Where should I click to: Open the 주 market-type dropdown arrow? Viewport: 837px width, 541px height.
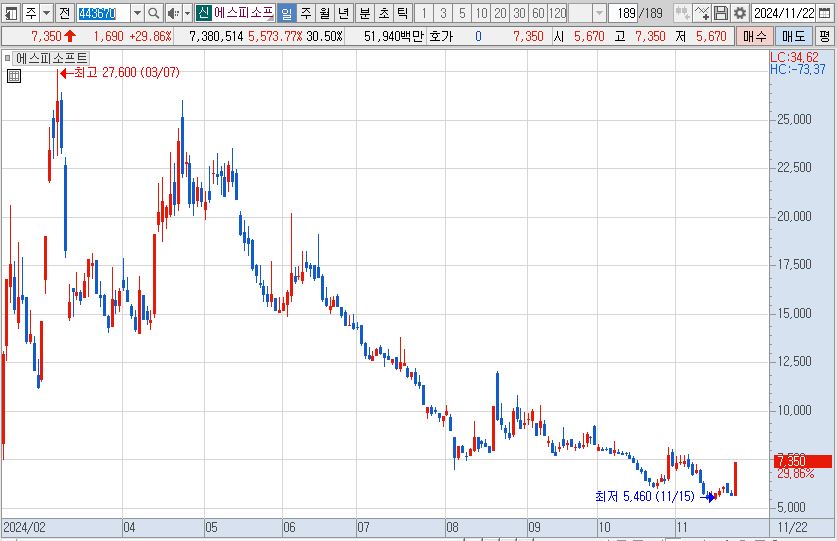point(46,13)
